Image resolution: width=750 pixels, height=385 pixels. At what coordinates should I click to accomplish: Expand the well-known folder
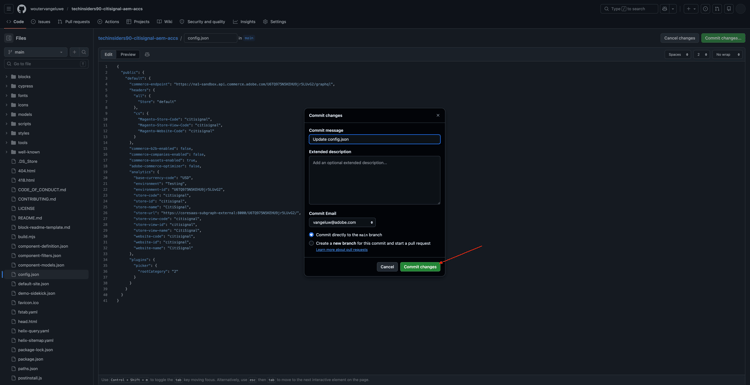(x=29, y=152)
